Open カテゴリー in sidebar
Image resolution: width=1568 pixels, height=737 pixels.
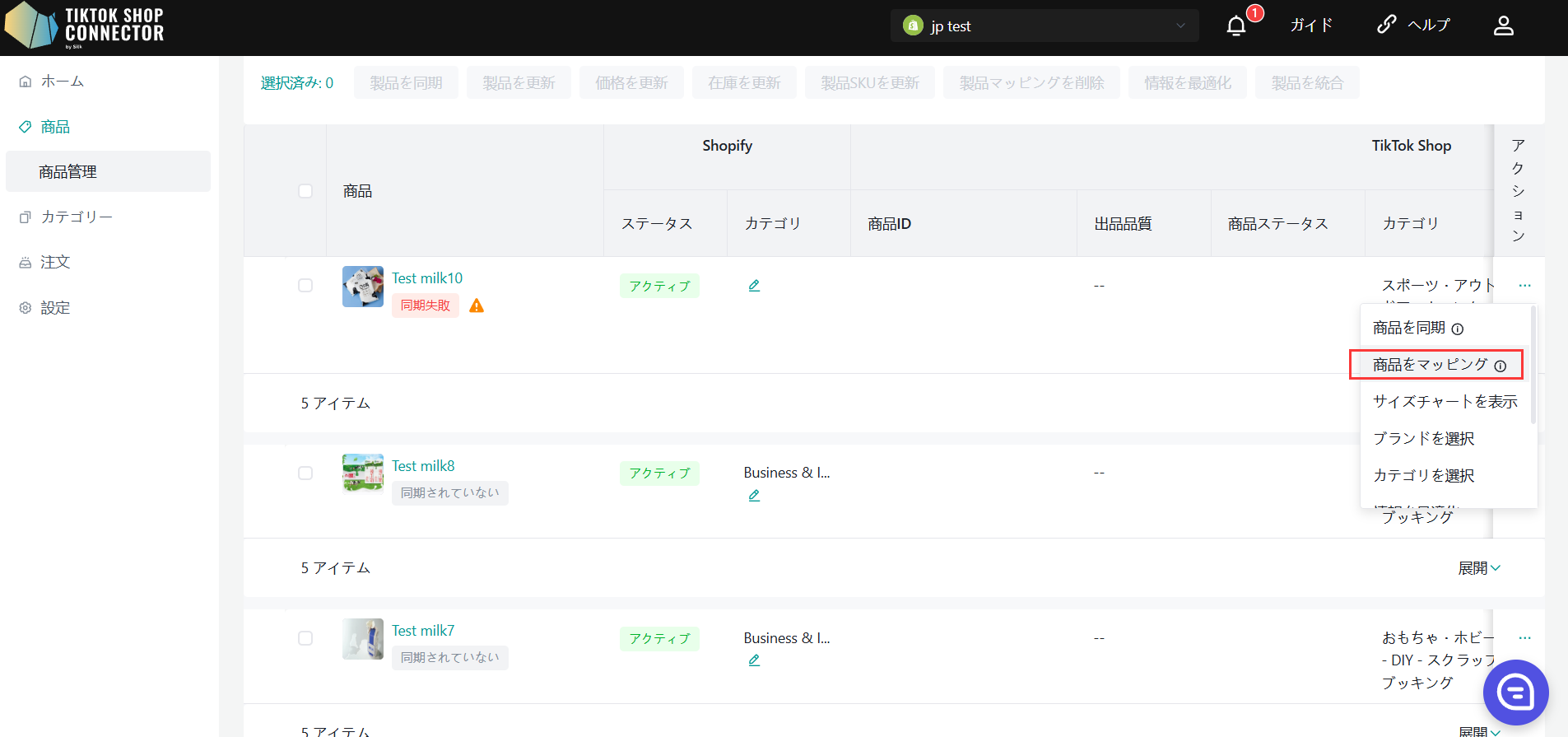(77, 217)
